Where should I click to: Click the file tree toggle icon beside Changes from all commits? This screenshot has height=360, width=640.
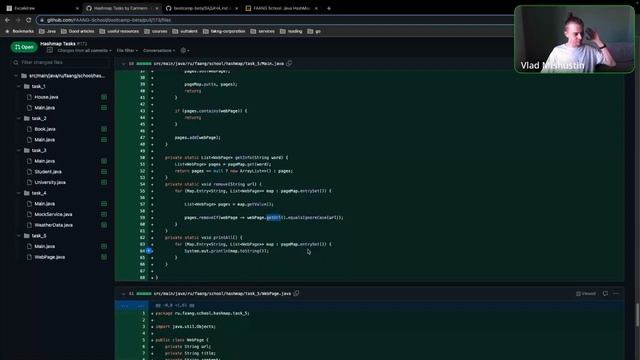[x=50, y=50]
